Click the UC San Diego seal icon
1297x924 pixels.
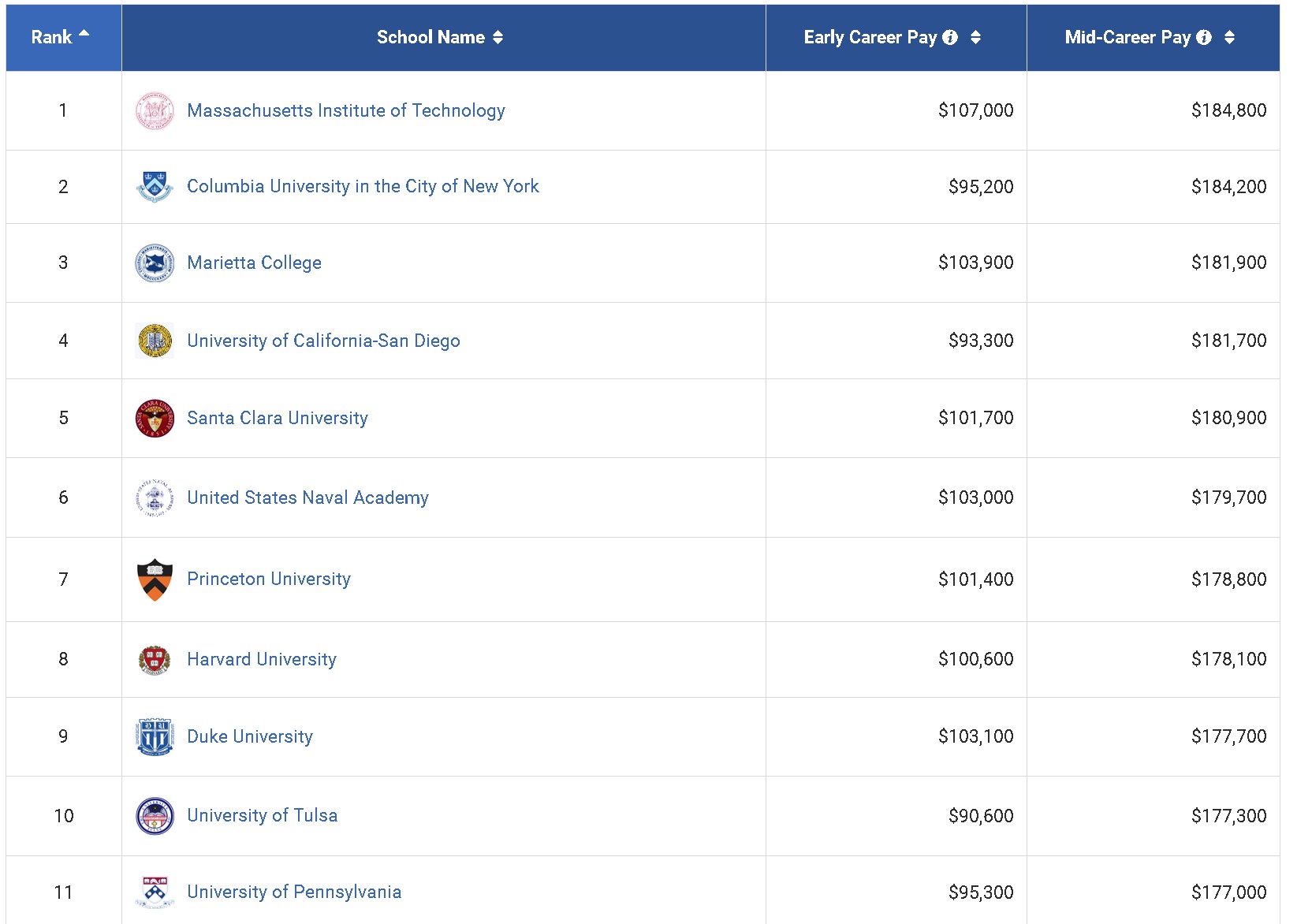point(155,341)
